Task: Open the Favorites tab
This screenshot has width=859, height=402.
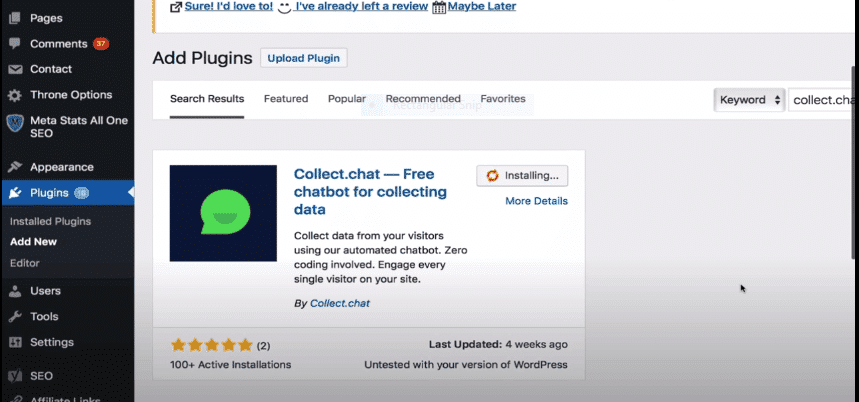Action: coord(503,99)
